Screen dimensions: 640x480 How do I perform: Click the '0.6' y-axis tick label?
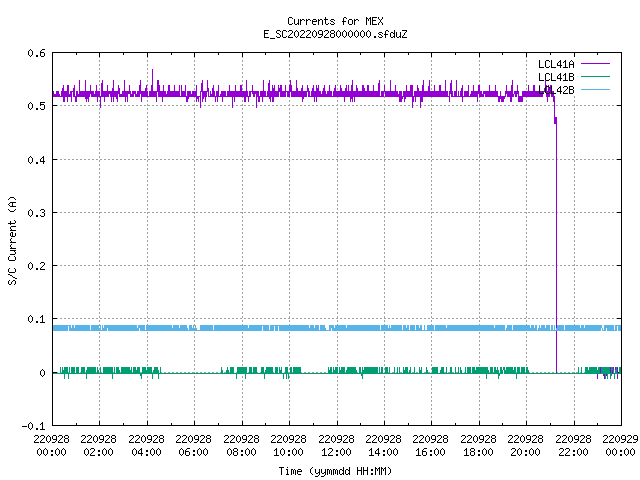(37, 53)
